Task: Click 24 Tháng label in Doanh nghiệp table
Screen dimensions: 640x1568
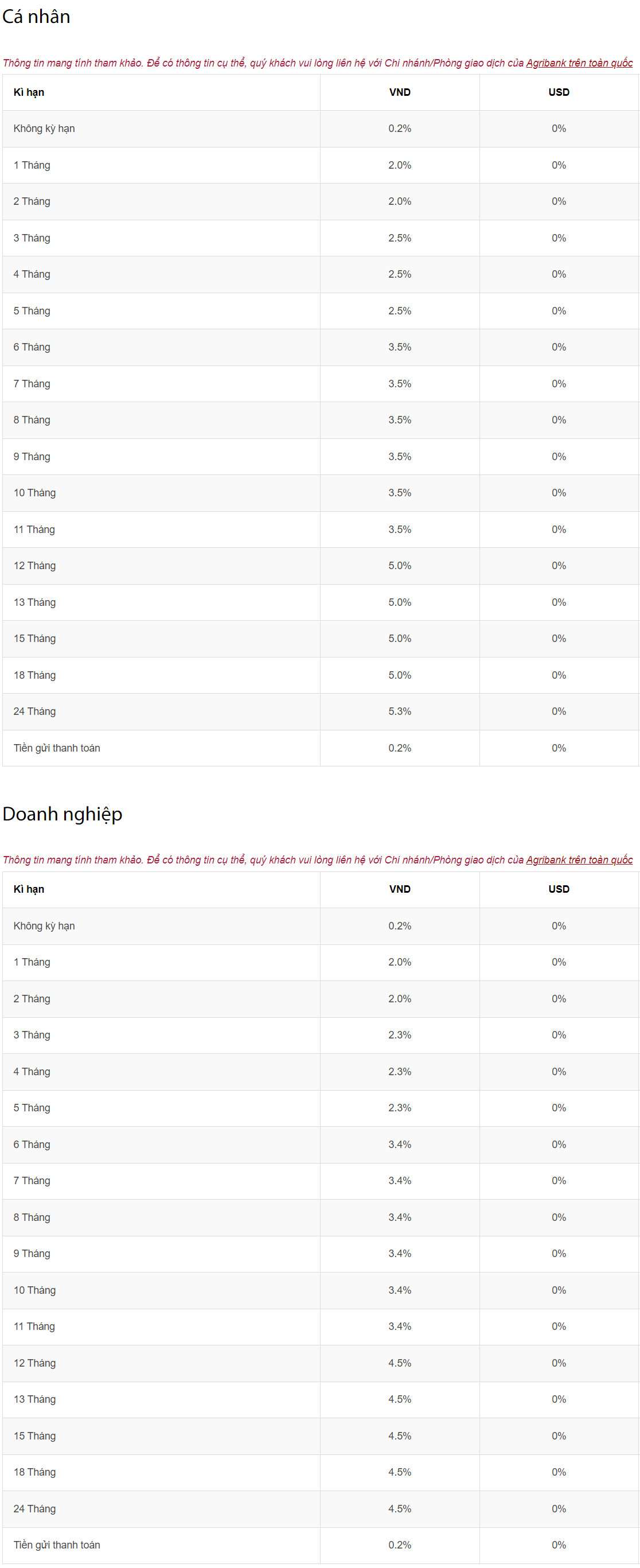Action: pos(34,1508)
